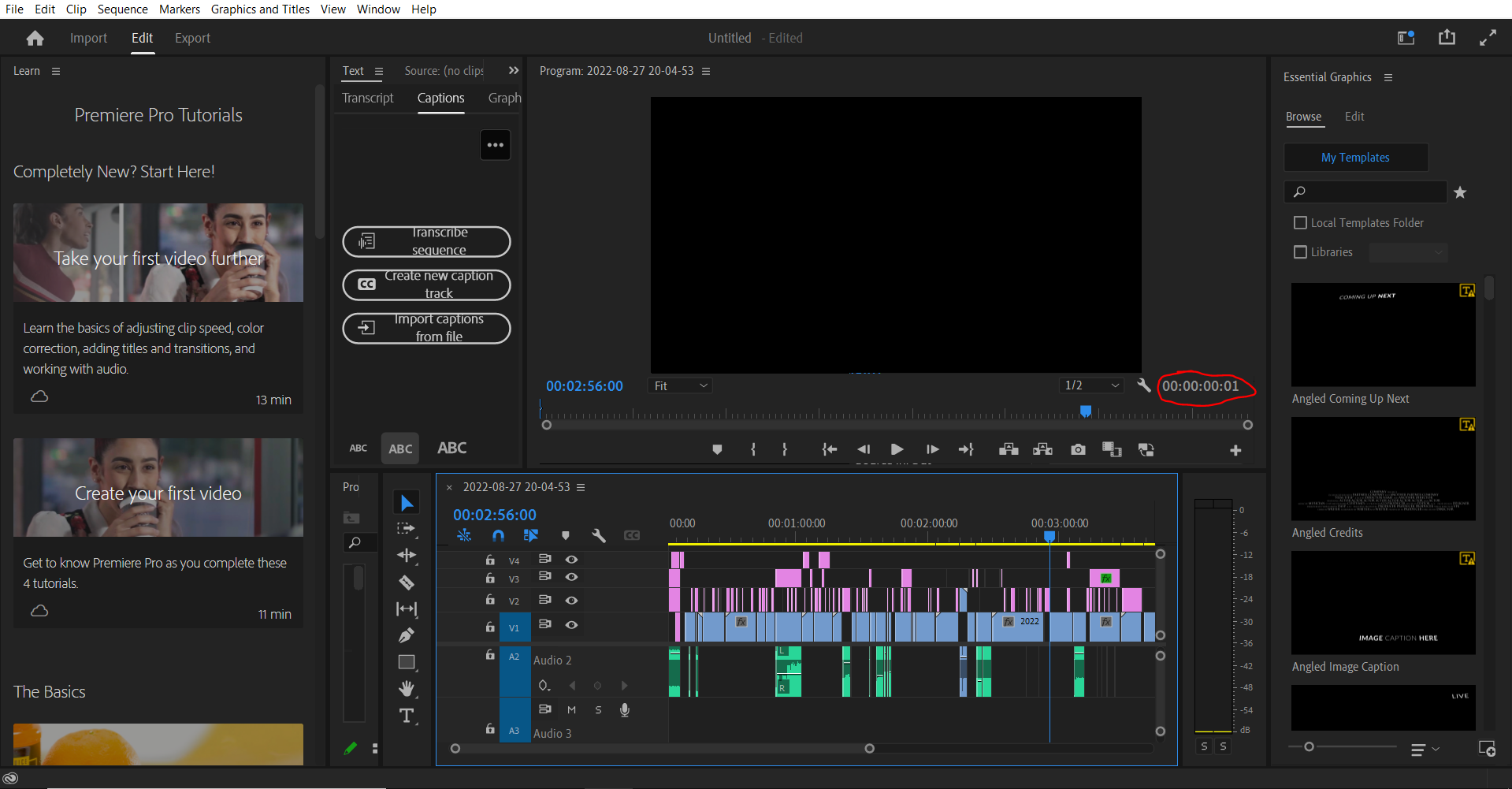Toggle V3 track output eye
The width and height of the screenshot is (1512, 789).
[572, 577]
